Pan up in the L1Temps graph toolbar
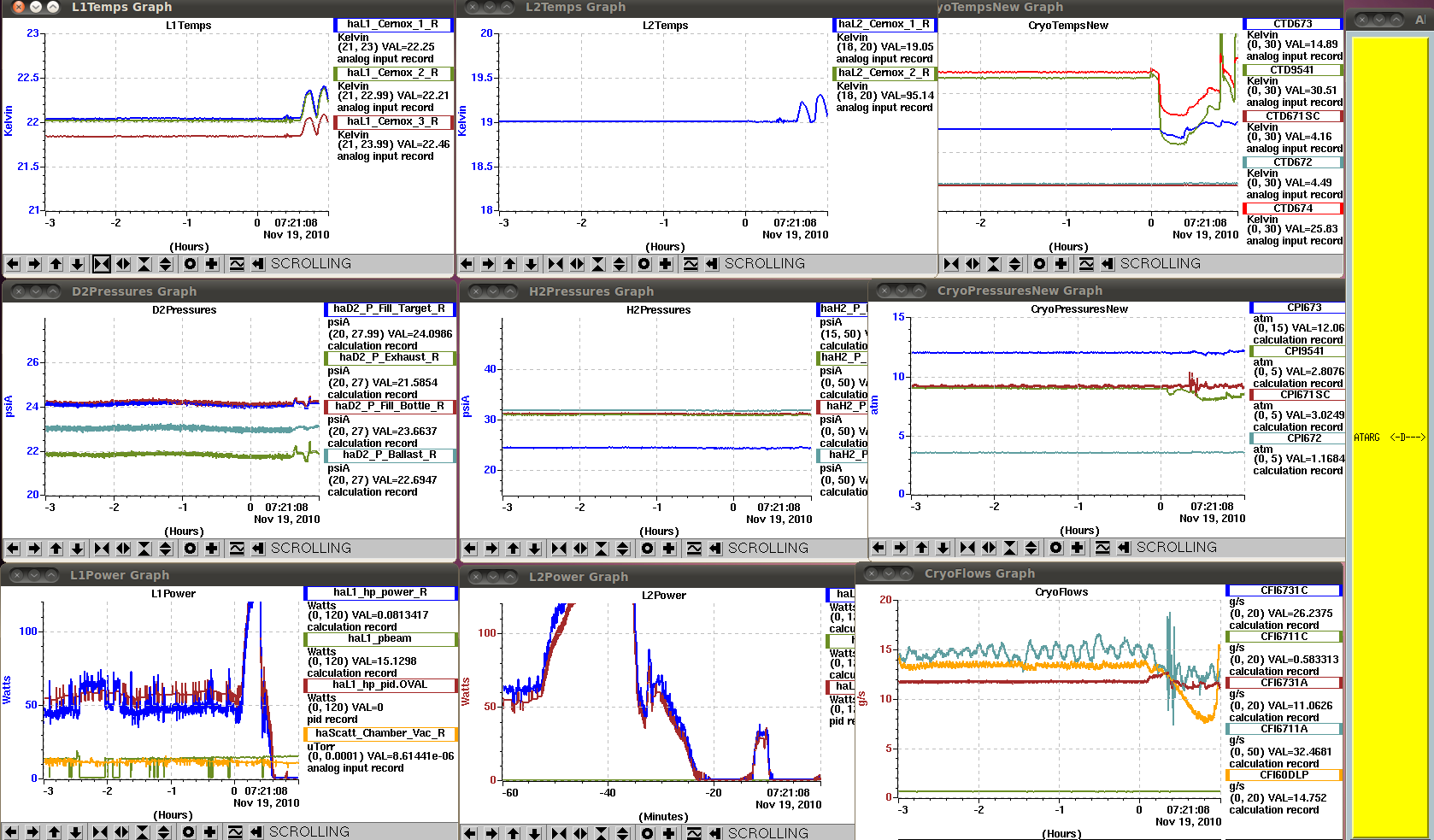 pos(56,264)
